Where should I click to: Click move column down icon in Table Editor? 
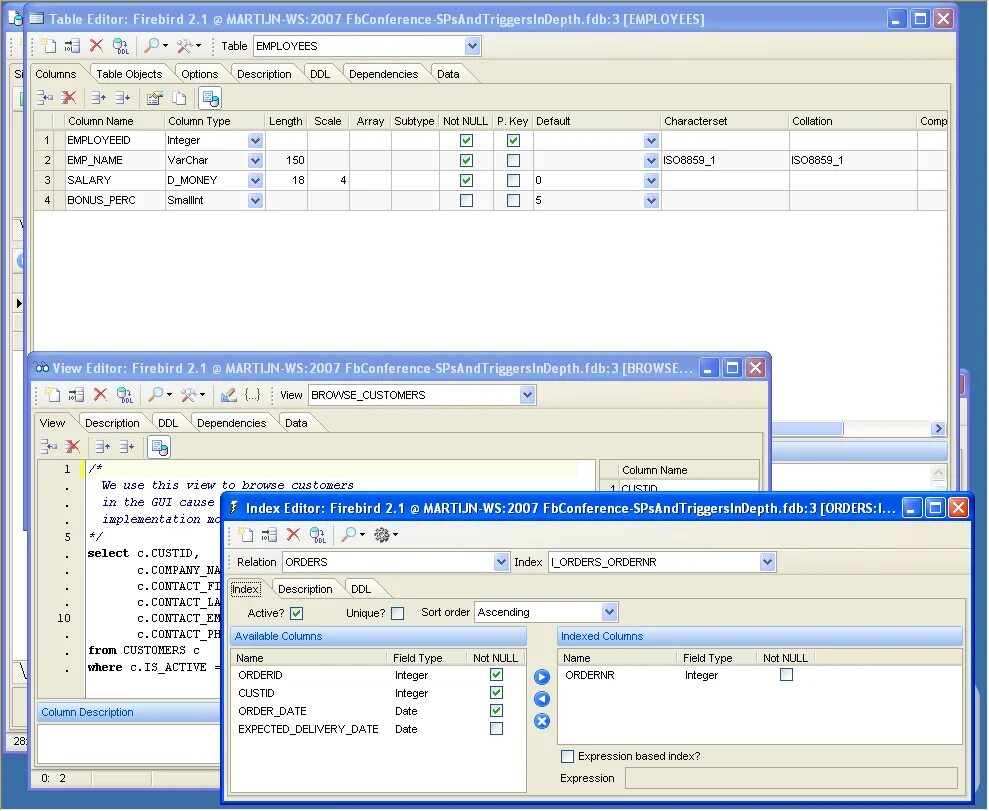pos(122,98)
